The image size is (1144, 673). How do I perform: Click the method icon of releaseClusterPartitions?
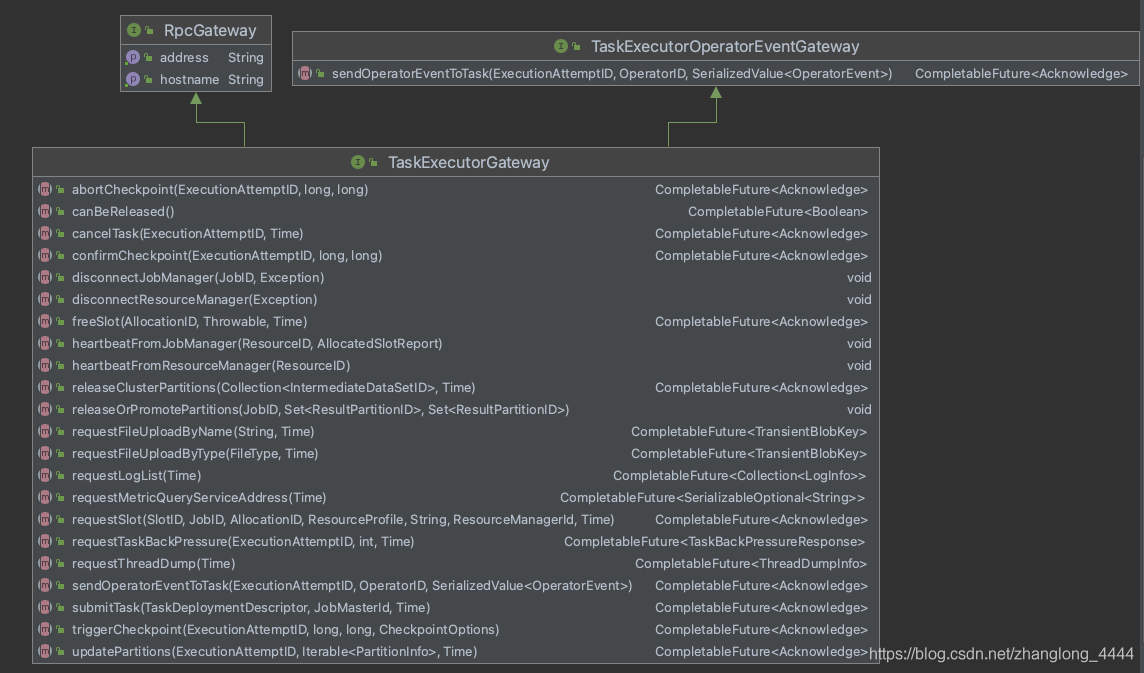click(45, 387)
